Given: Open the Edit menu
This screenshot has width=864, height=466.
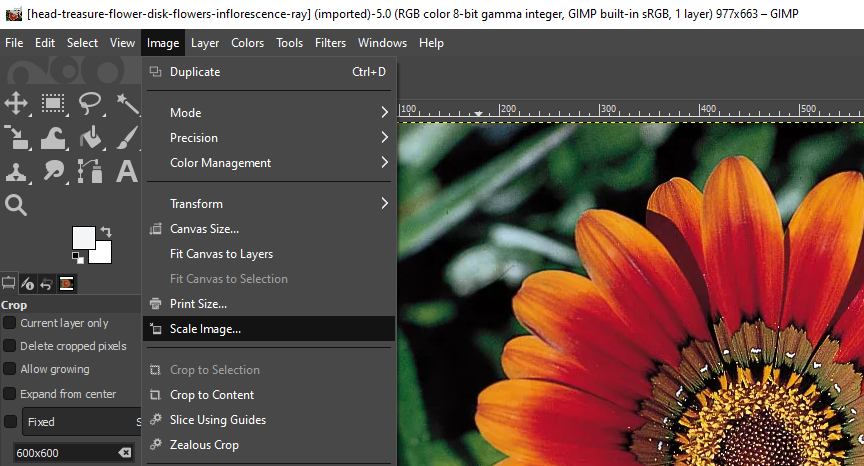Looking at the screenshot, I should (x=45, y=43).
